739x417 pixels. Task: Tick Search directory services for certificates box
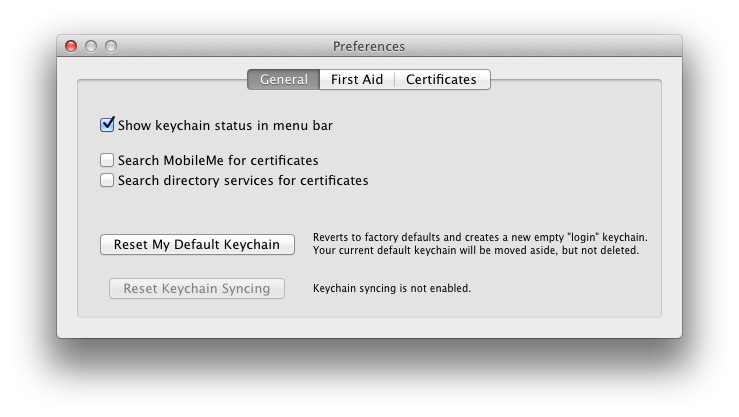click(x=107, y=180)
